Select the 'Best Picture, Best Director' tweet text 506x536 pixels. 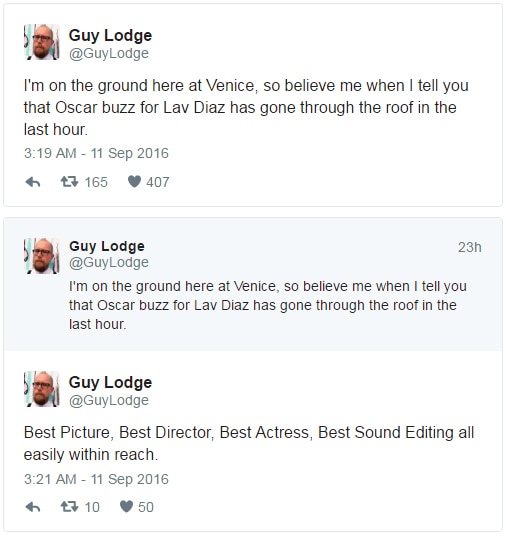[249, 443]
